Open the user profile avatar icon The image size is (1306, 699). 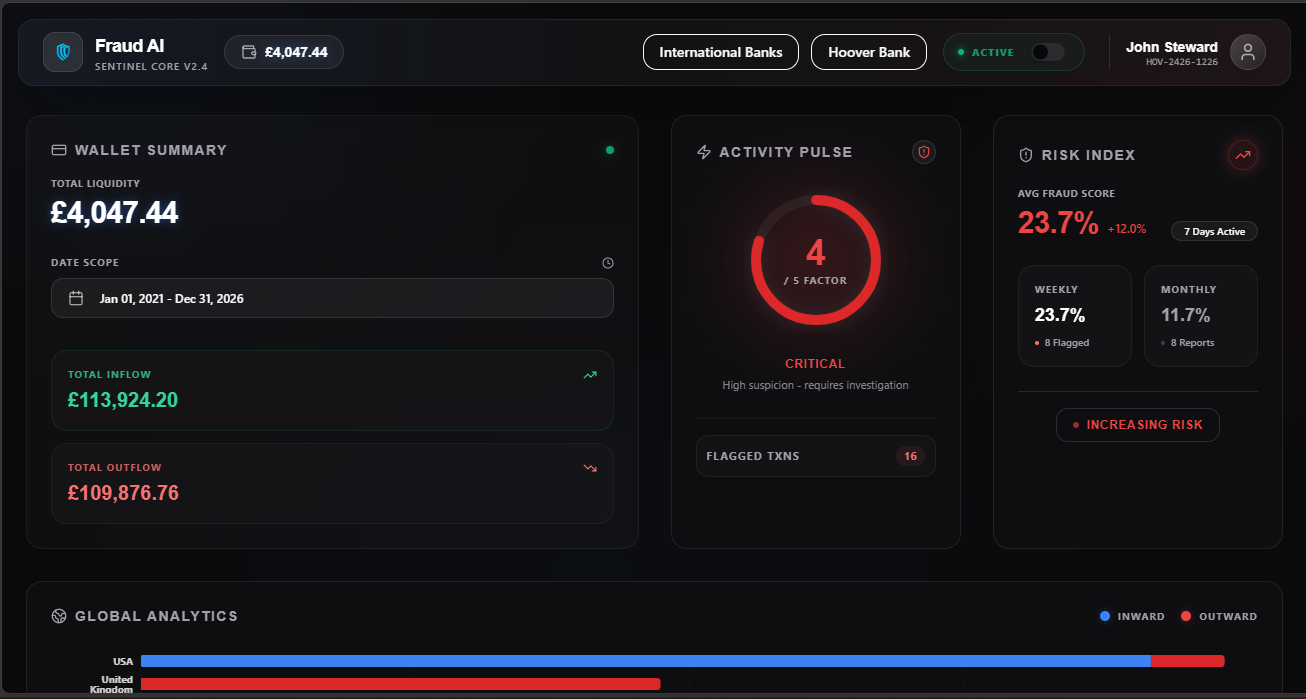pyautogui.click(x=1248, y=52)
